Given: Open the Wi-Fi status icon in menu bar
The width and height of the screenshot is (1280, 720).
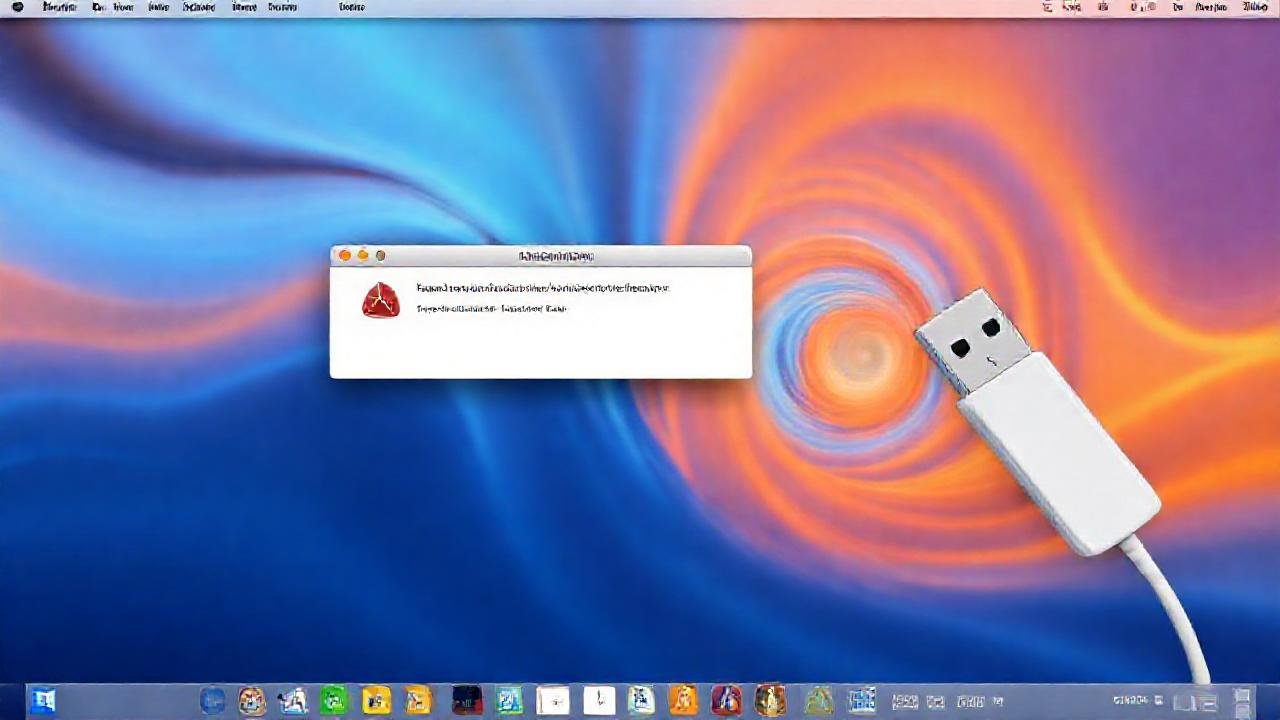Looking at the screenshot, I should [1070, 7].
